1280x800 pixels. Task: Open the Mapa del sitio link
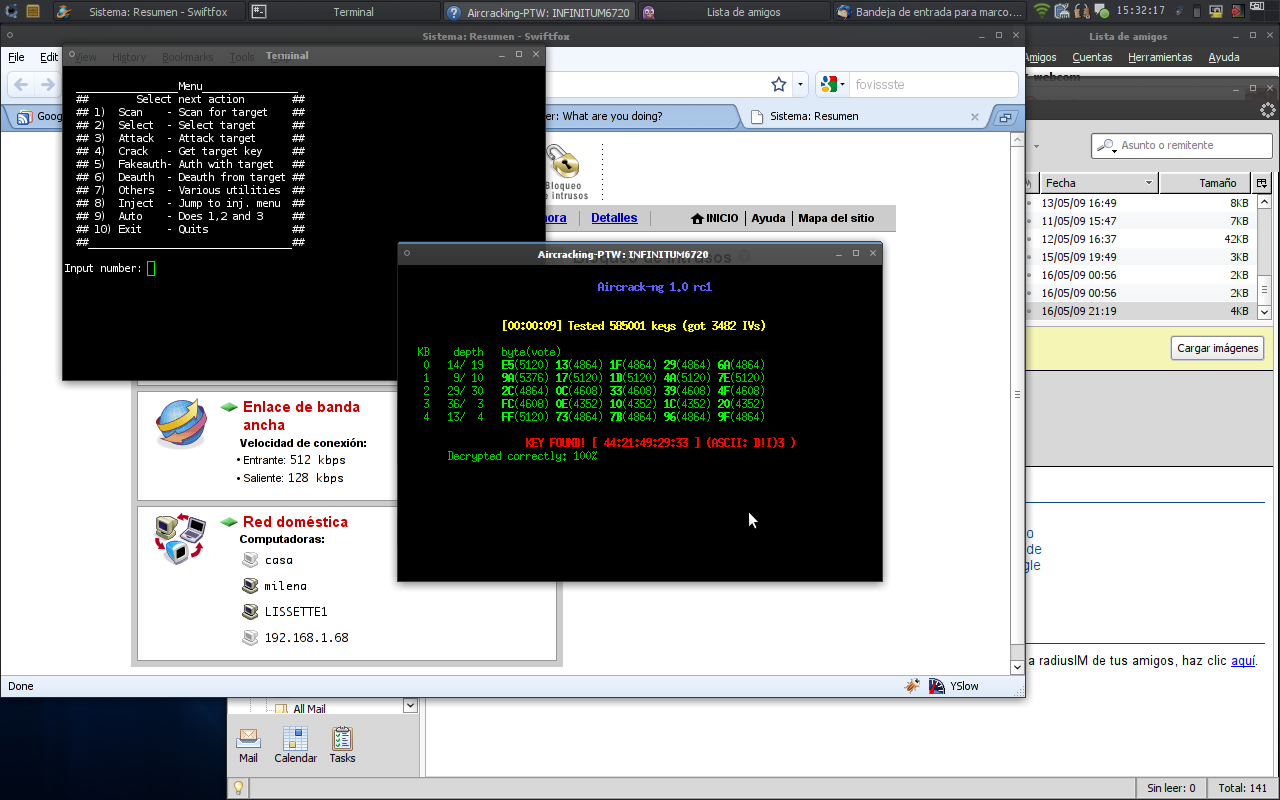(836, 218)
